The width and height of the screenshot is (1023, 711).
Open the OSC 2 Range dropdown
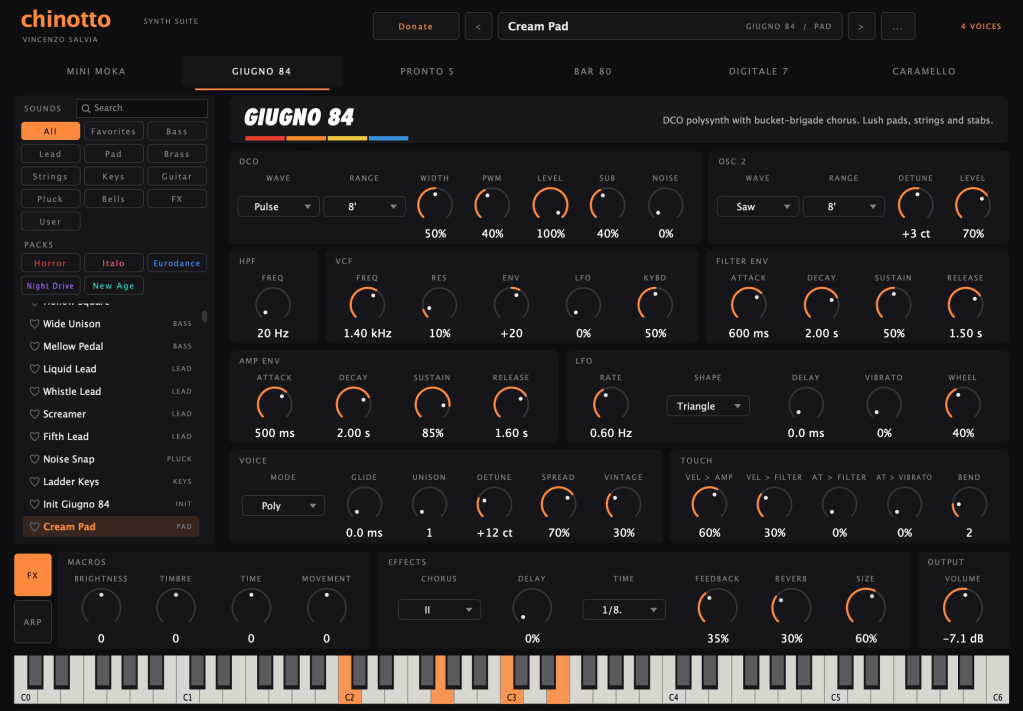[x=844, y=207]
